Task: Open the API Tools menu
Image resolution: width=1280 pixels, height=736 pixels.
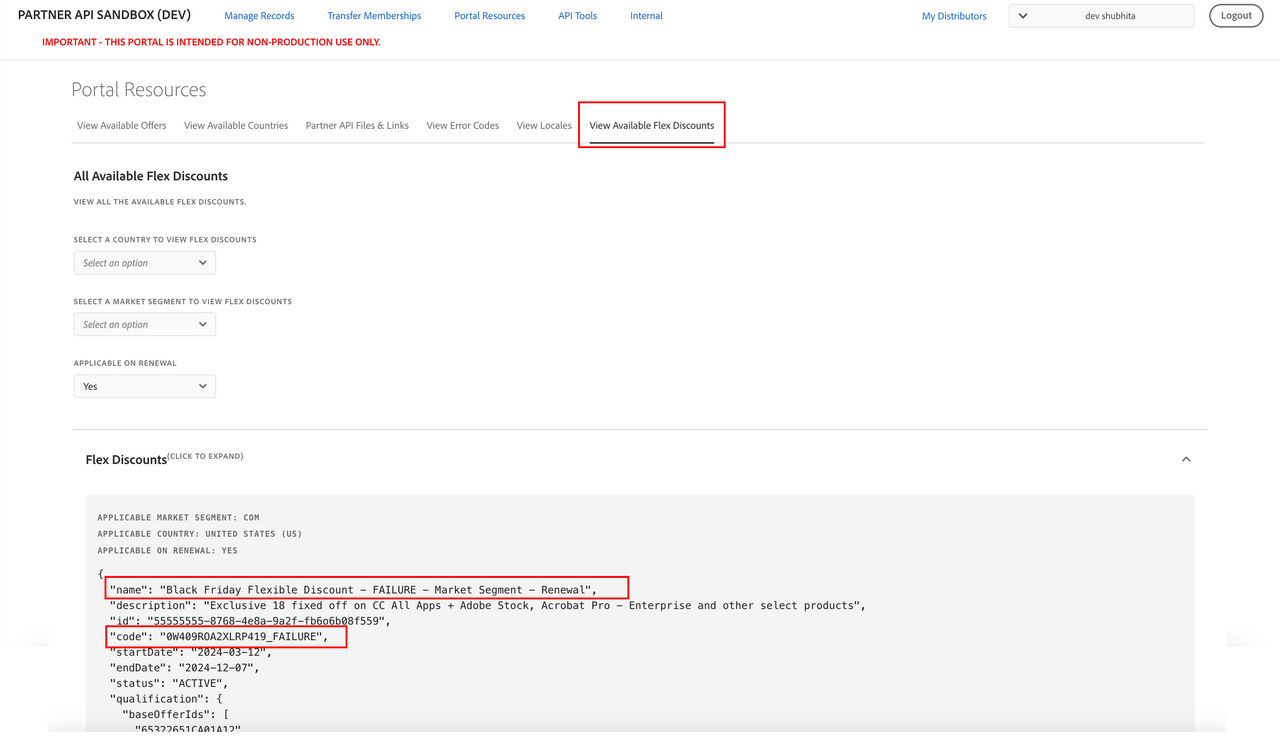Action: 577,15
